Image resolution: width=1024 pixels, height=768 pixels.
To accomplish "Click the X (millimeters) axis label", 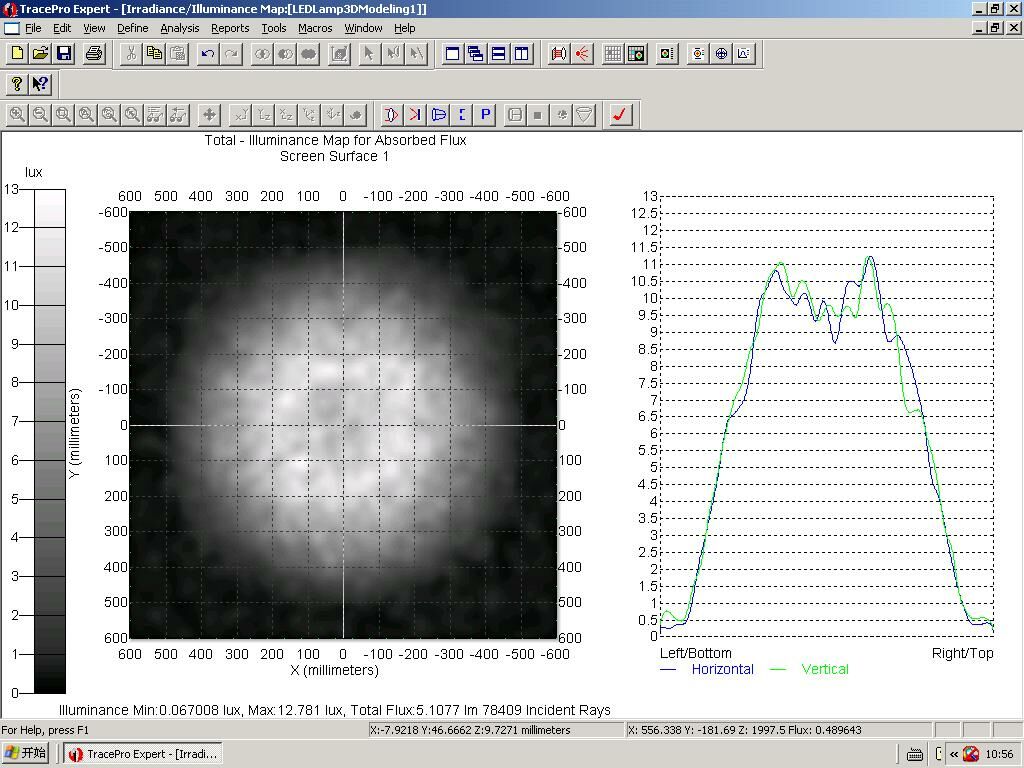I will [x=334, y=670].
